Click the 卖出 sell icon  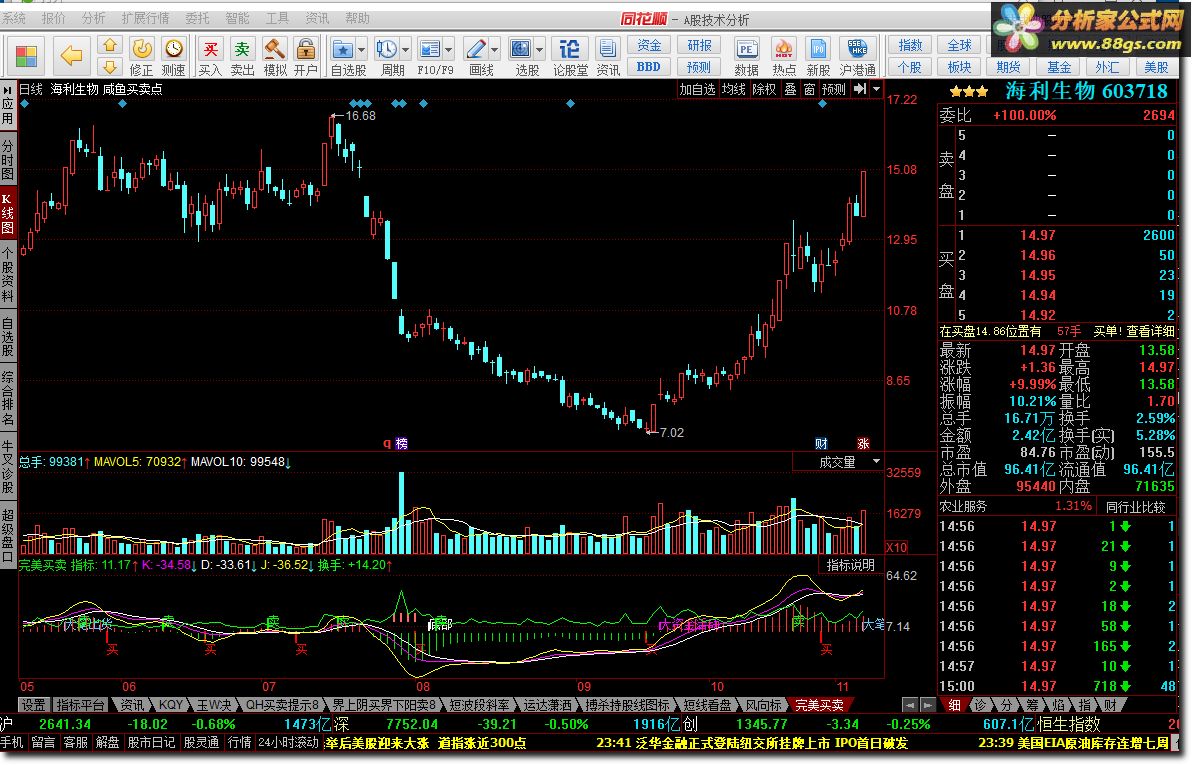[242, 56]
